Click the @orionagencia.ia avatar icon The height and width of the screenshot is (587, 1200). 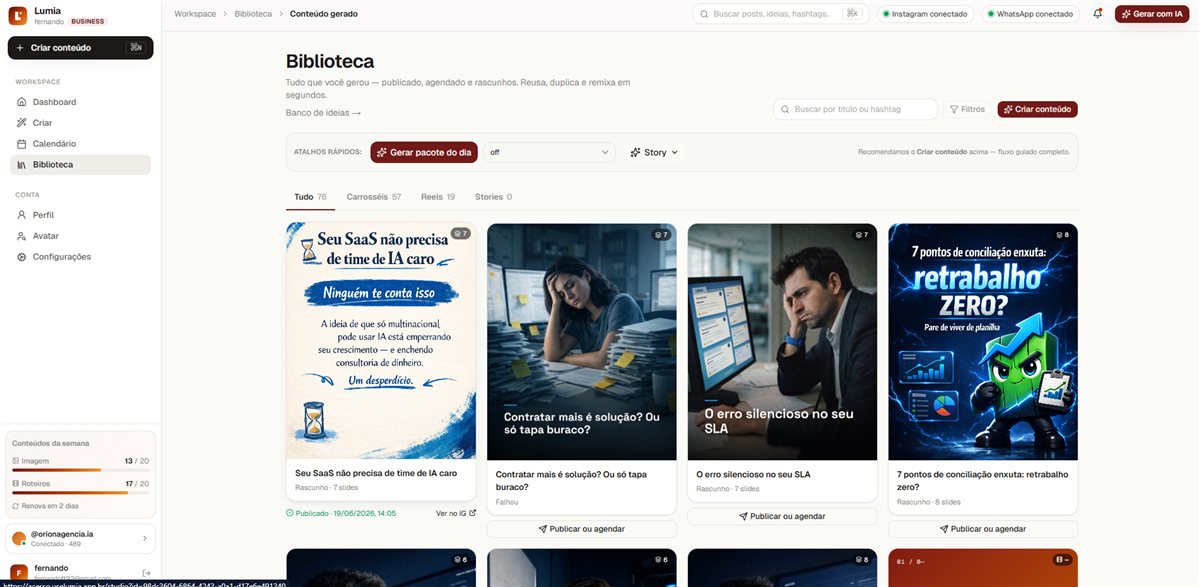[19, 538]
